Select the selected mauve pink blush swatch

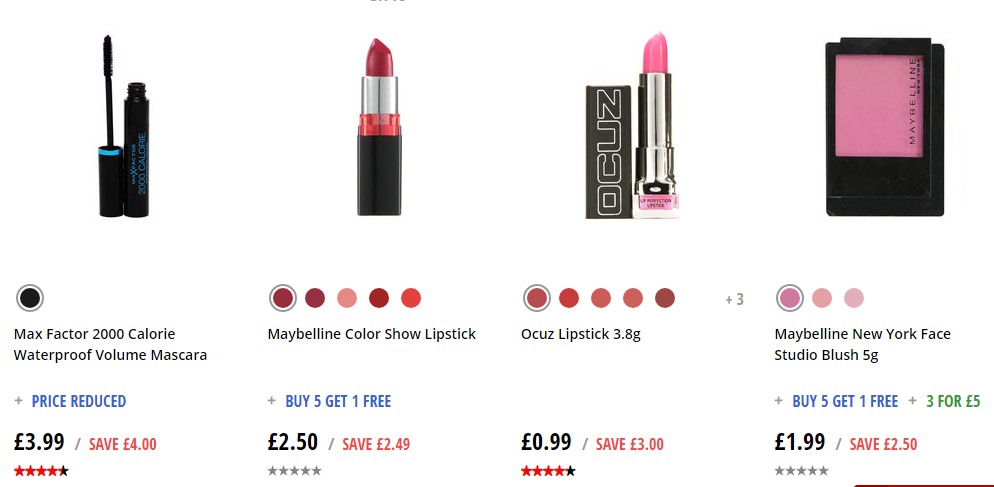pos(790,298)
